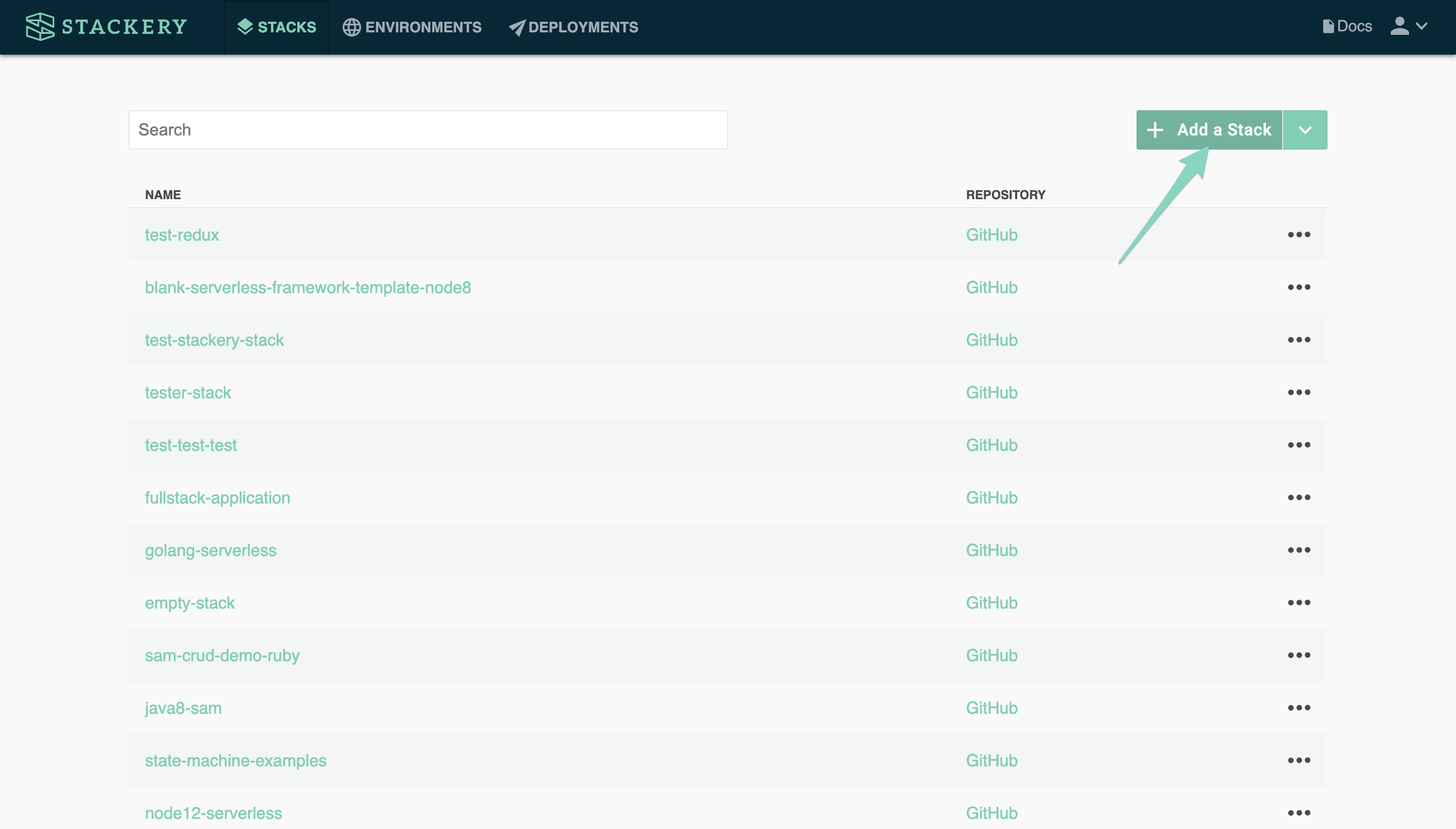Open GitHub repository for test-stackery-stack

point(991,340)
